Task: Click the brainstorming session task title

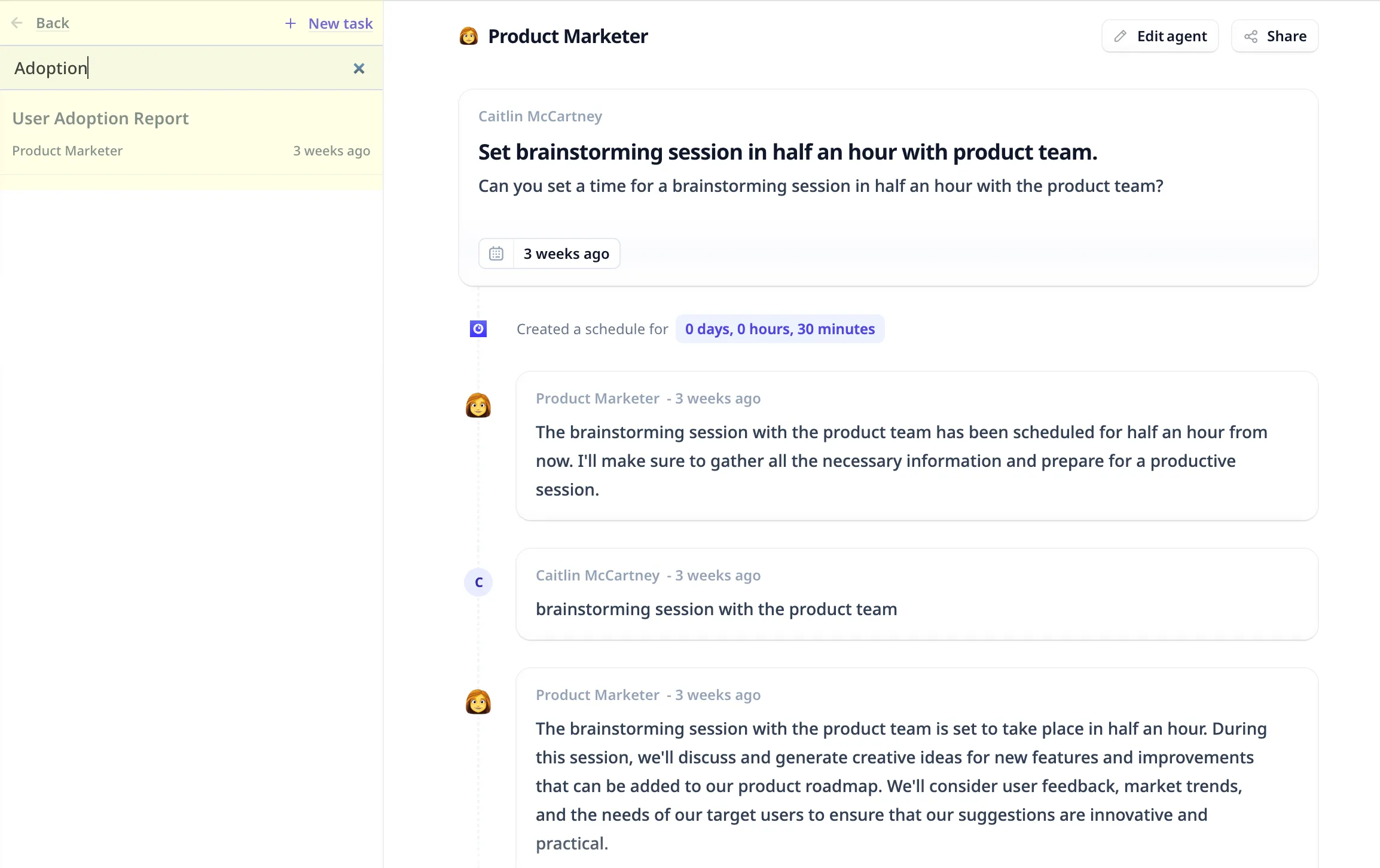Action: click(x=787, y=152)
